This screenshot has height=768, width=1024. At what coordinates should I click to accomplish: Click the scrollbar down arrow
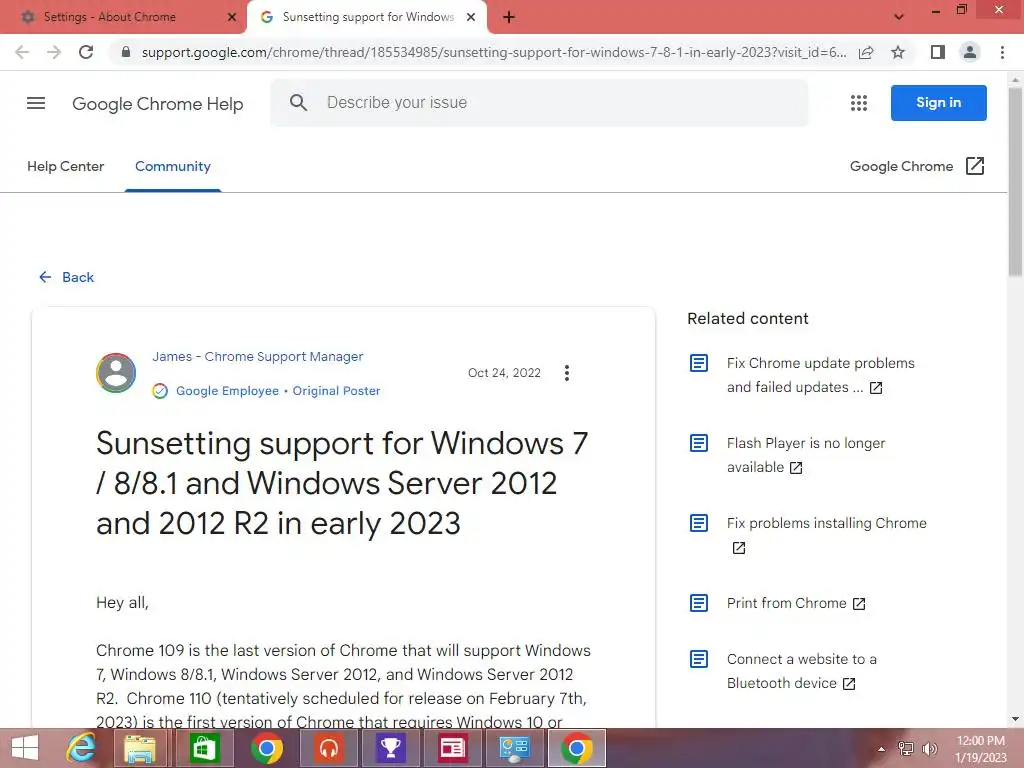click(1016, 719)
